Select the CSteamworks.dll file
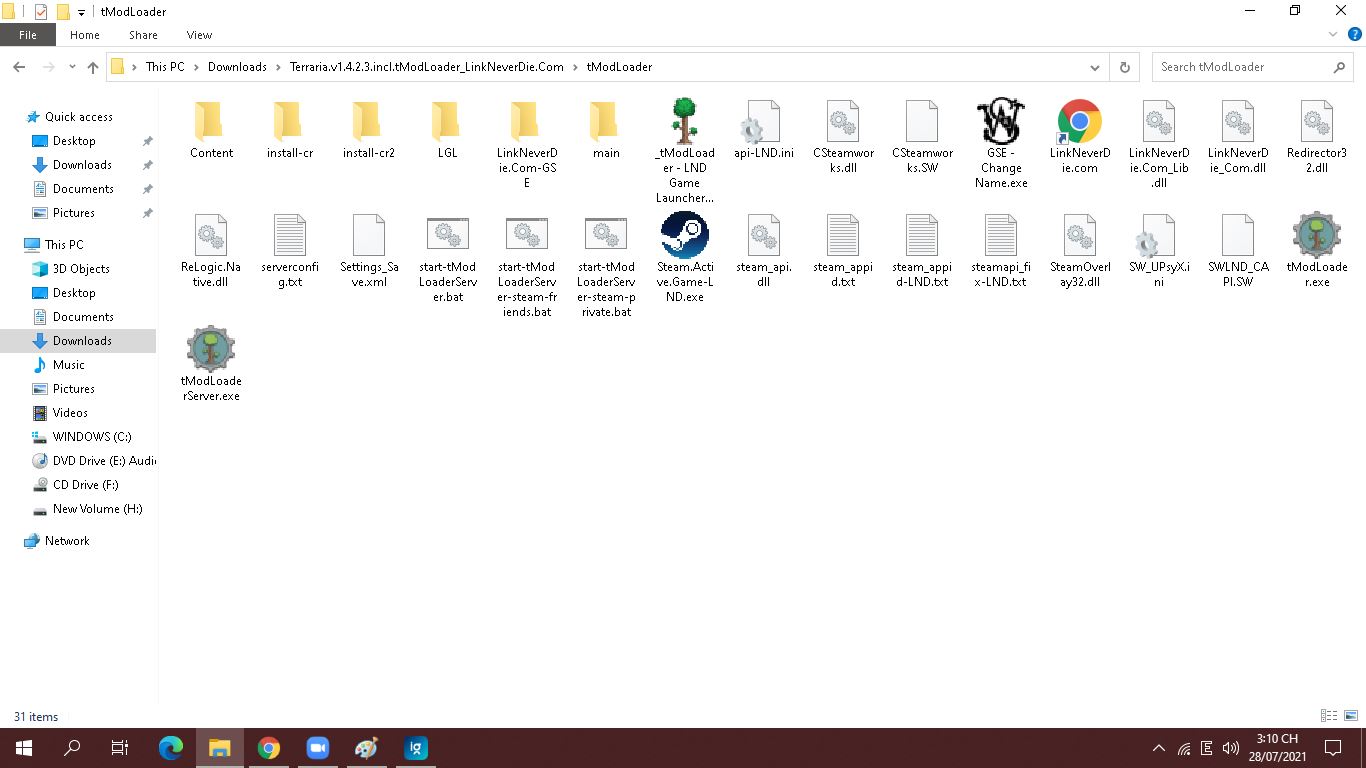 coord(843,124)
